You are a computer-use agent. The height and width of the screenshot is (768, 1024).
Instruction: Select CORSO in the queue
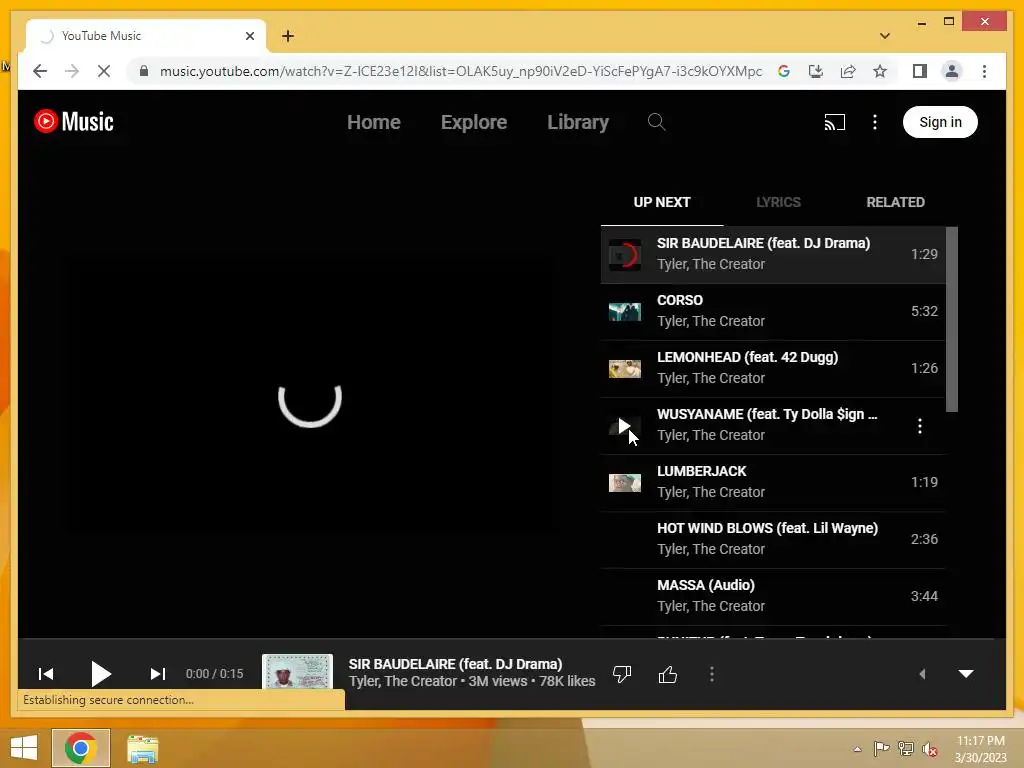tap(773, 311)
